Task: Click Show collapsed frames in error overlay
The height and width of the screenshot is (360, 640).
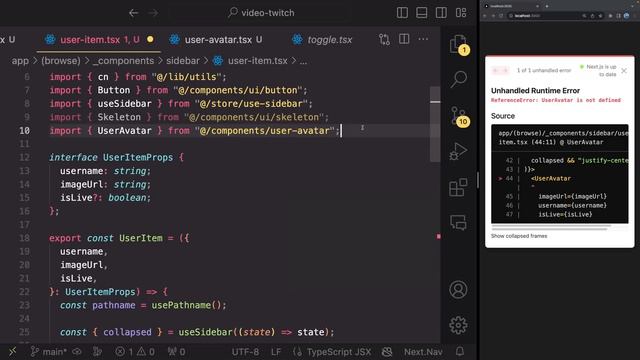Action: (519, 236)
